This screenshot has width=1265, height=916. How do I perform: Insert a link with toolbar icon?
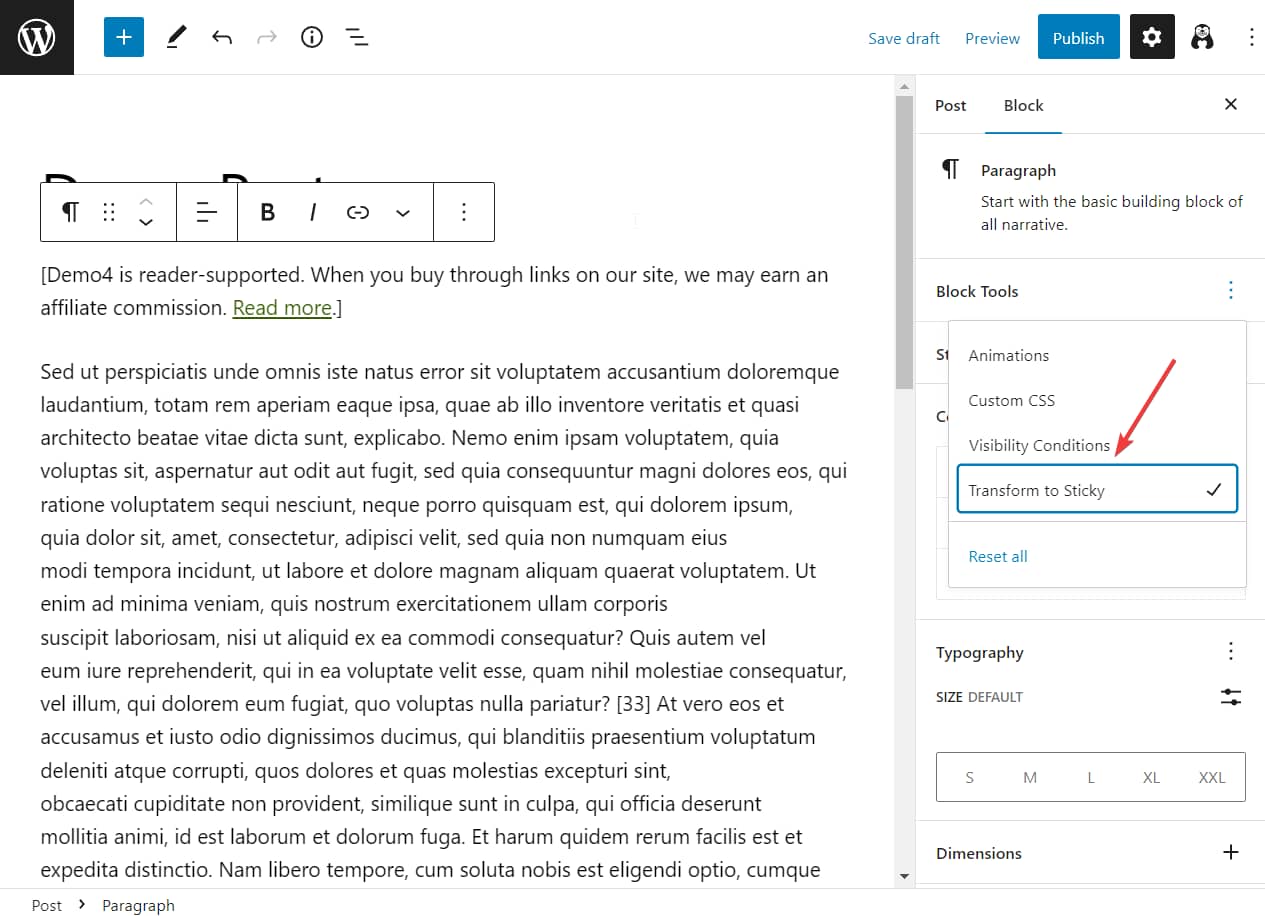click(358, 212)
